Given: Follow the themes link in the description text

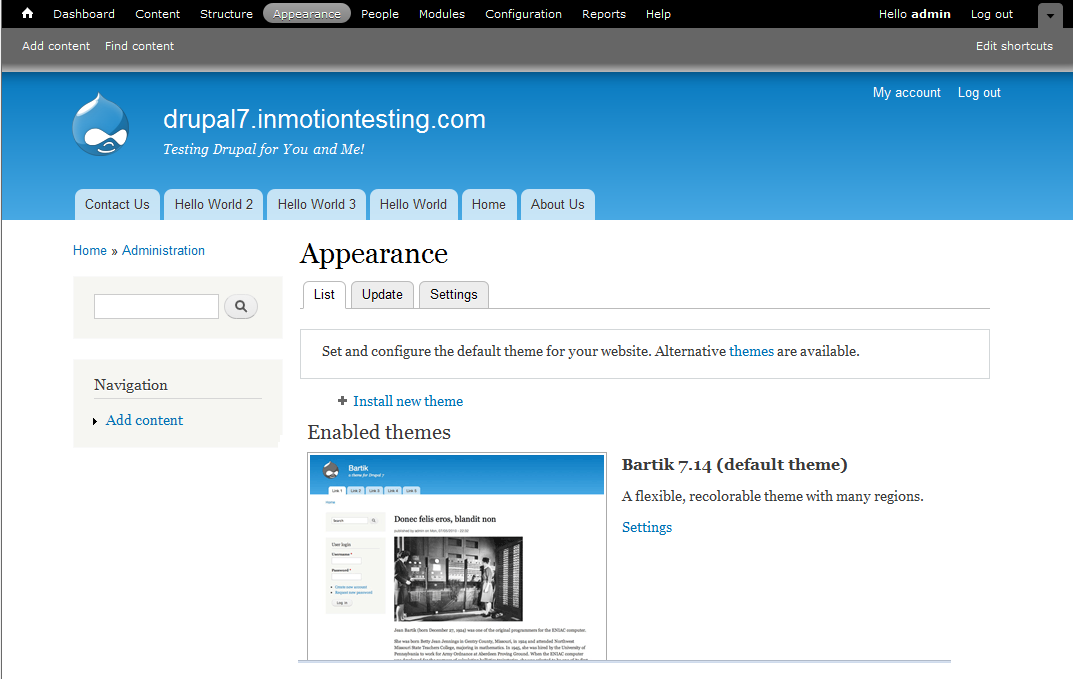Looking at the screenshot, I should (x=752, y=351).
